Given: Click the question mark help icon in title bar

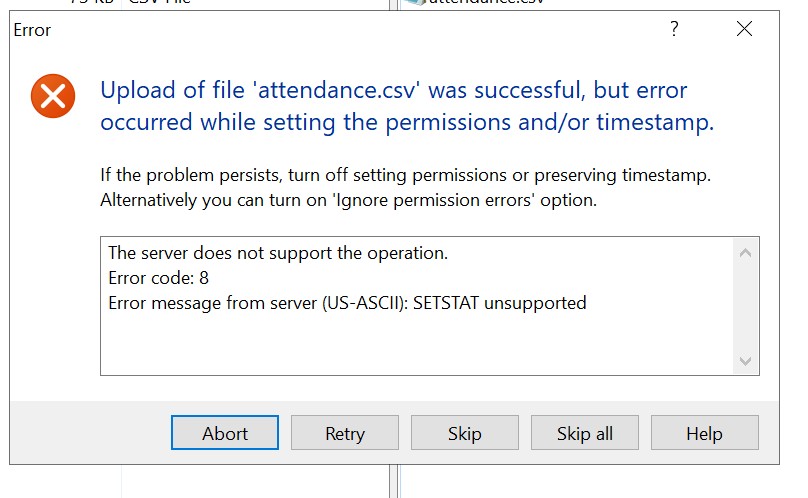Looking at the screenshot, I should 674,30.
